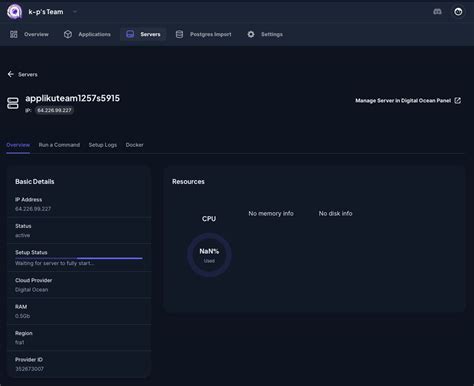Click the Postgres Import database icon
474x386 pixels.
pos(179,34)
